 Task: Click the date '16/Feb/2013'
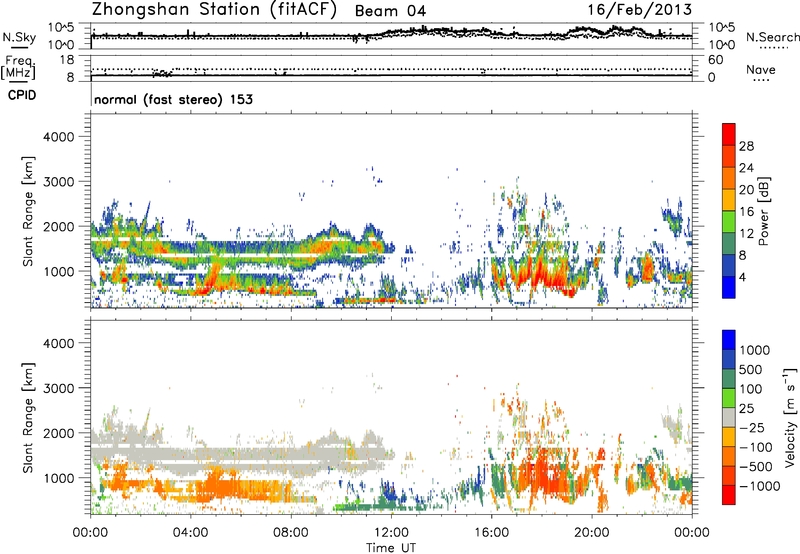coord(639,10)
